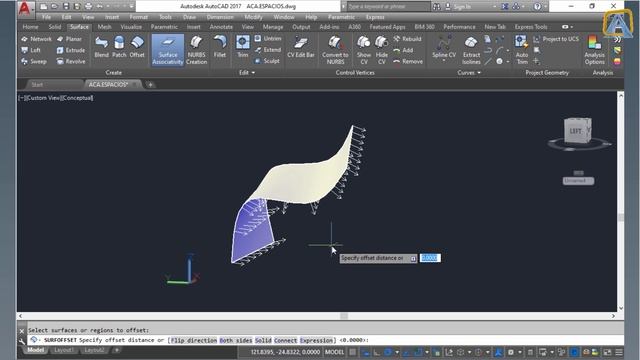Click the Patch surface tool

point(119,47)
